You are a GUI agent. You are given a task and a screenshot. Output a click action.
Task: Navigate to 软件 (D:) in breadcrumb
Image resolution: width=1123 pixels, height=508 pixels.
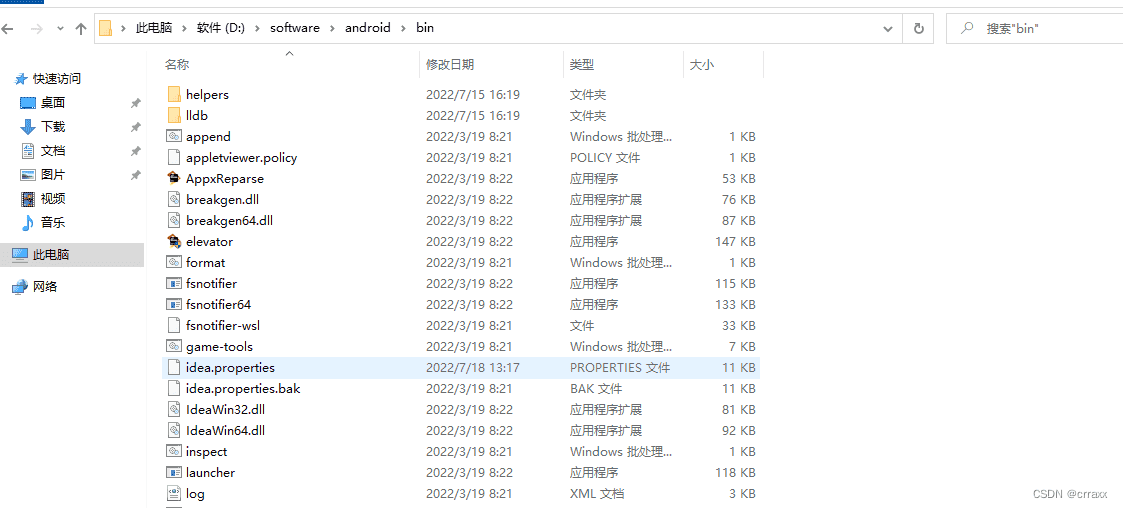[x=221, y=29]
